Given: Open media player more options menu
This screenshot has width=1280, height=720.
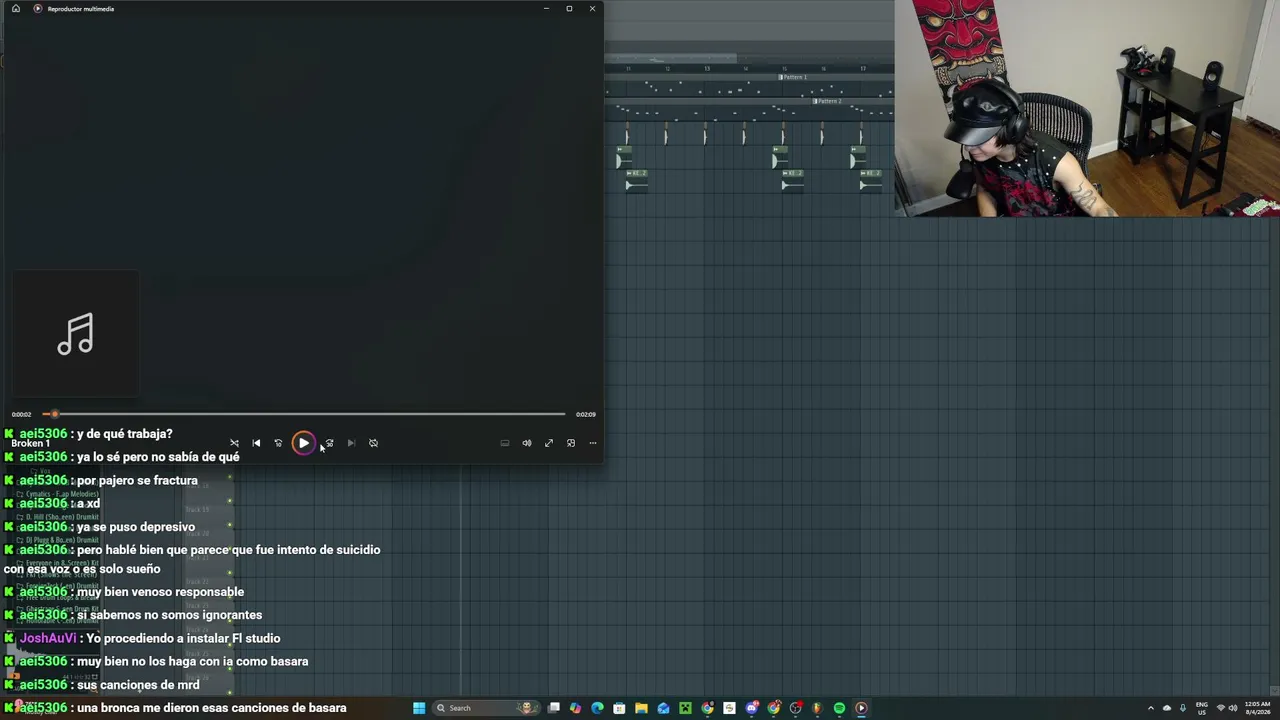Looking at the screenshot, I should (593, 443).
